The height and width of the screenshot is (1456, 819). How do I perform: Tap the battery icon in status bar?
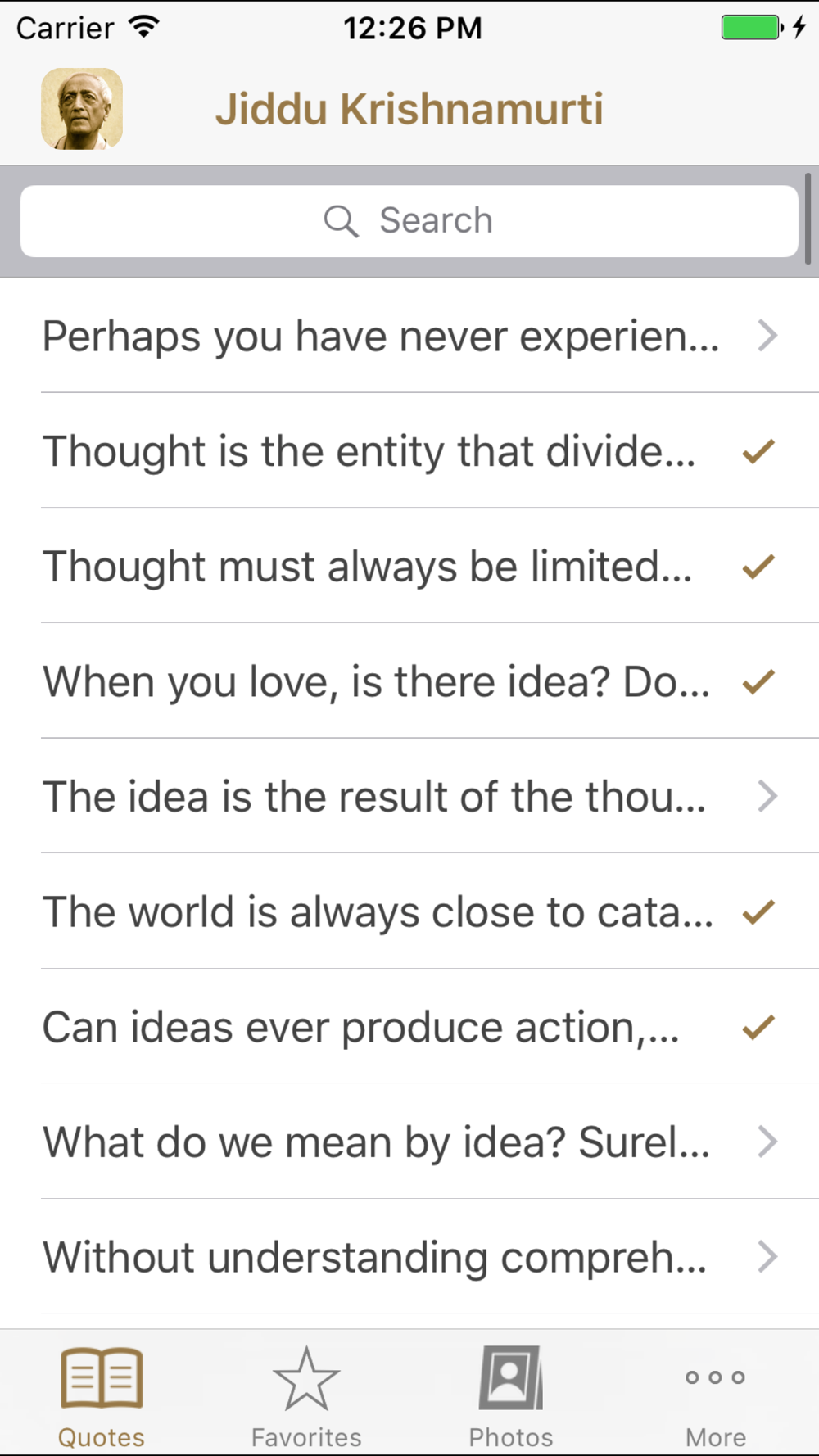pos(753,27)
